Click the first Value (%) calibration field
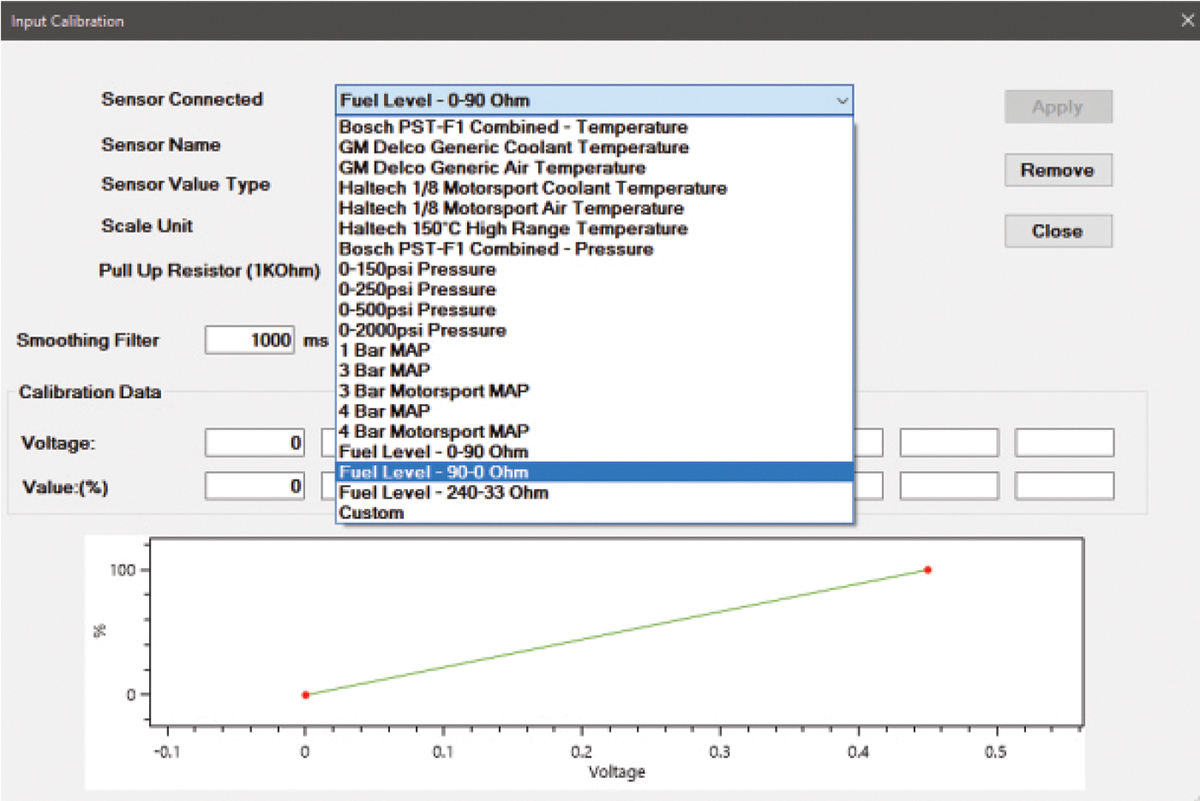1200x801 pixels. pyautogui.click(x=256, y=486)
